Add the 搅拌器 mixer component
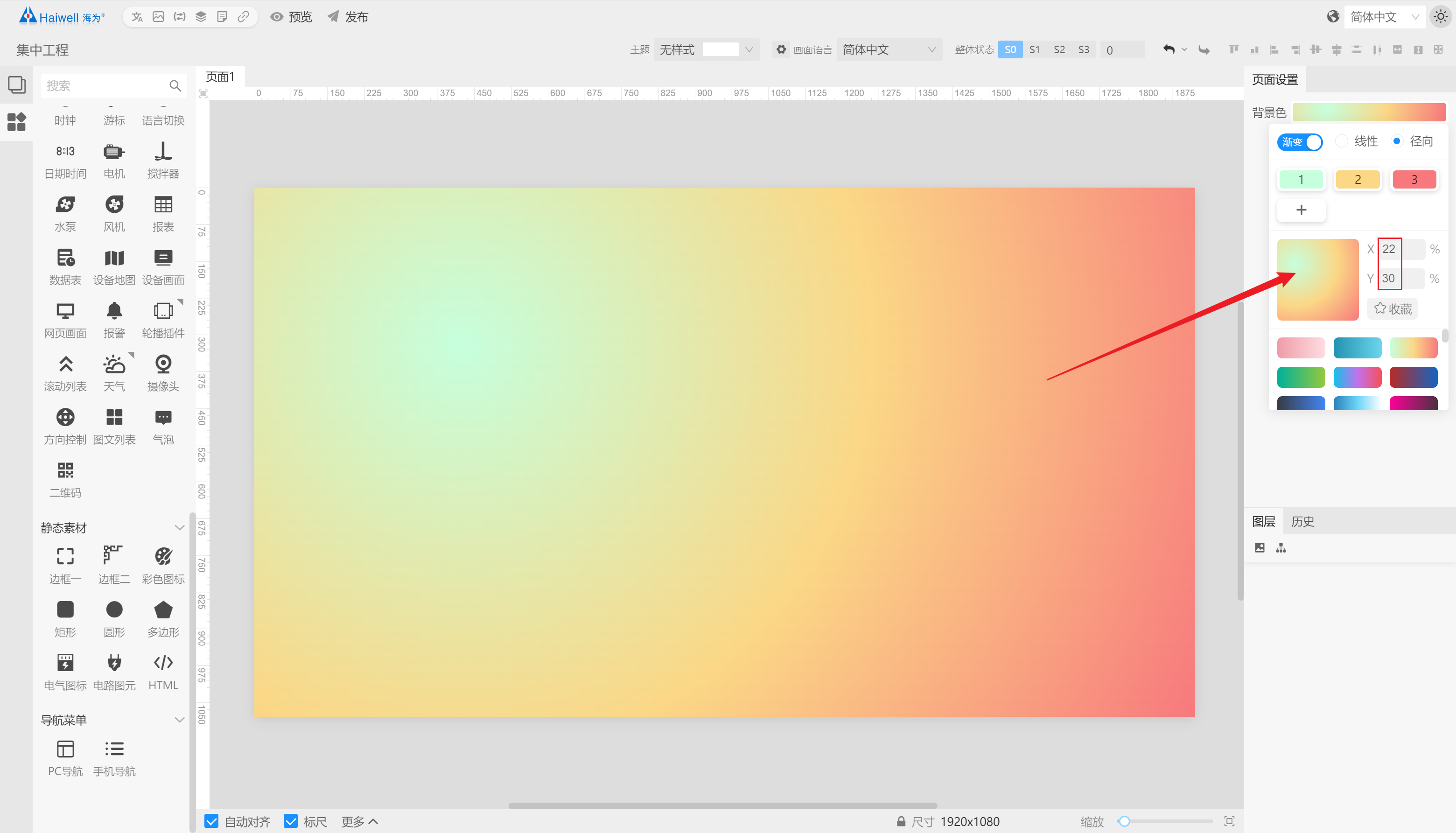 (163, 160)
